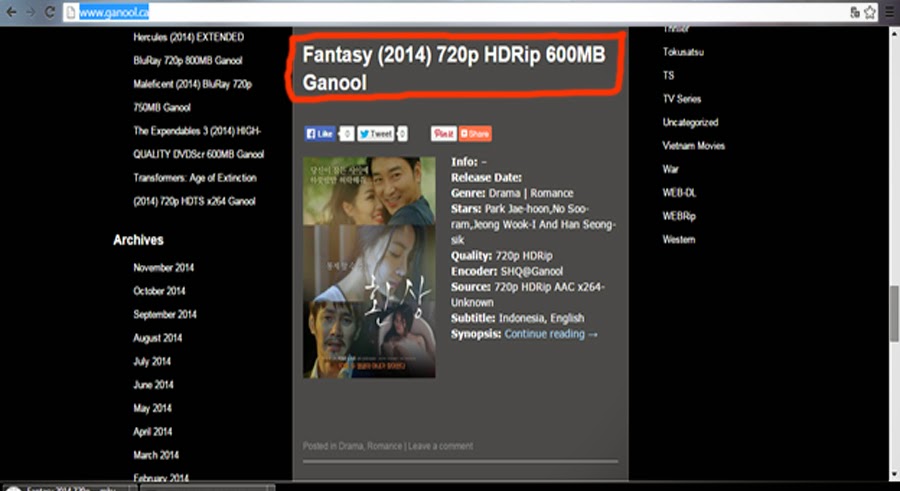
Task: Click the Romance link in Posted in
Action: tap(385, 446)
